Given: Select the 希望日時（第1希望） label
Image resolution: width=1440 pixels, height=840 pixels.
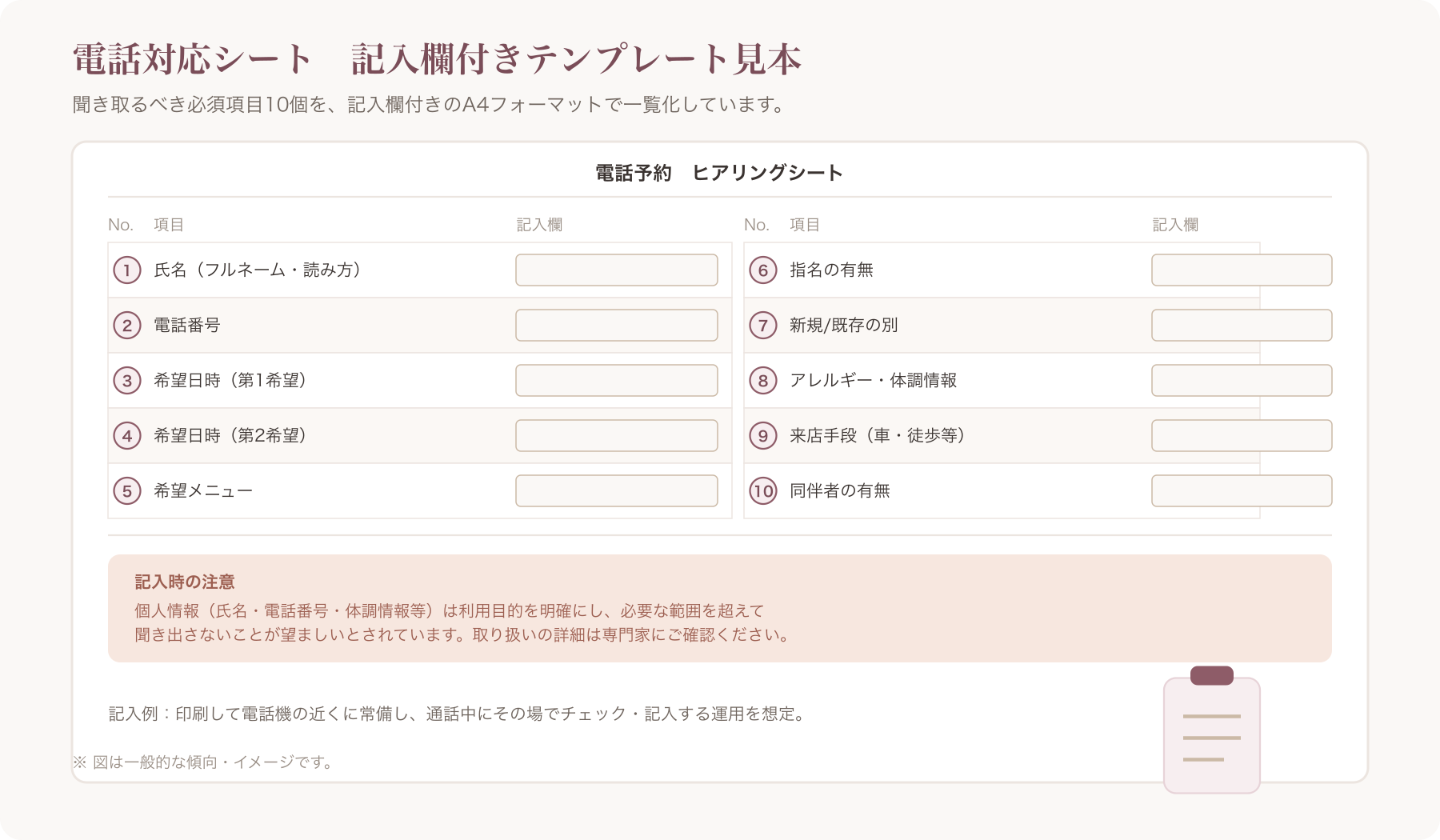Looking at the screenshot, I should click(x=230, y=381).
